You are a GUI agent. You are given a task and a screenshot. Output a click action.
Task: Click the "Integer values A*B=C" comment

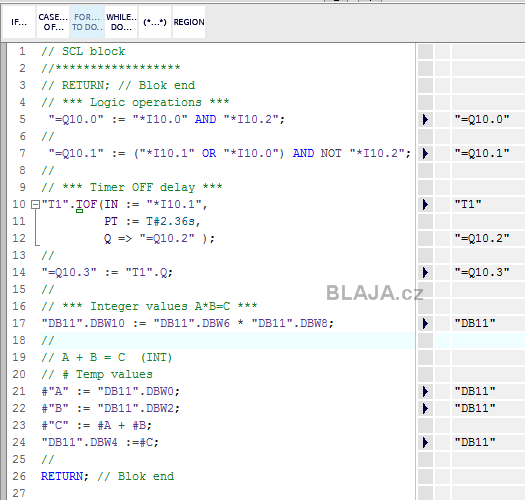(160, 306)
